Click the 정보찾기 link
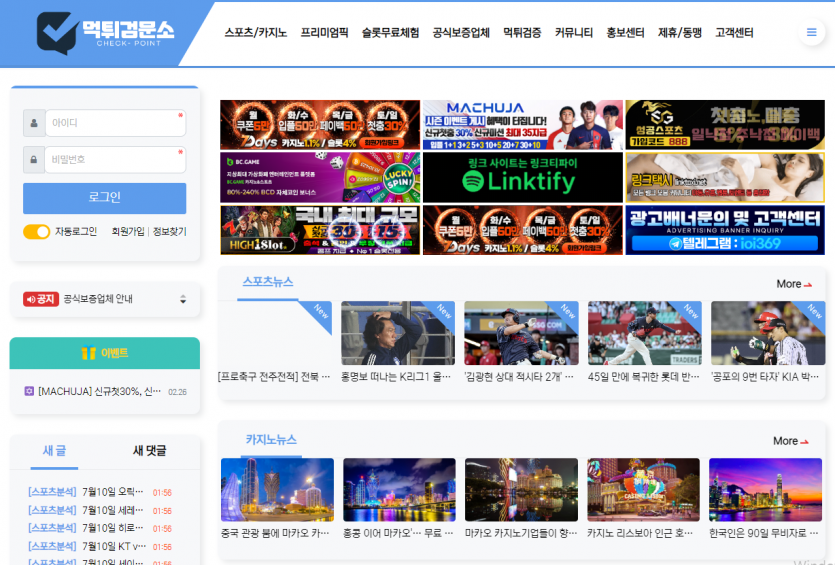The height and width of the screenshot is (565, 835). 169,232
